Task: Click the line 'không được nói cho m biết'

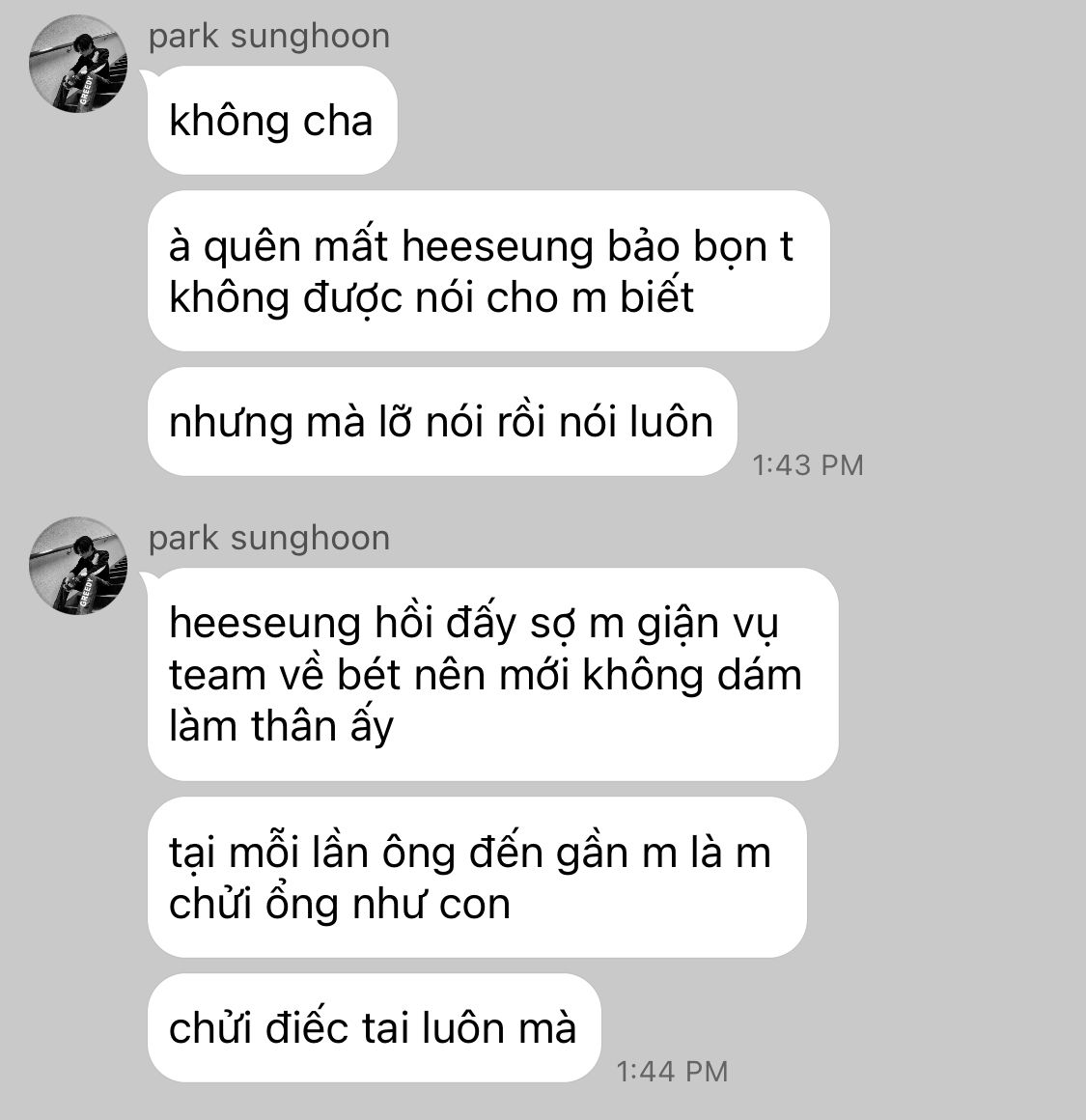Action: pyautogui.click(x=432, y=297)
